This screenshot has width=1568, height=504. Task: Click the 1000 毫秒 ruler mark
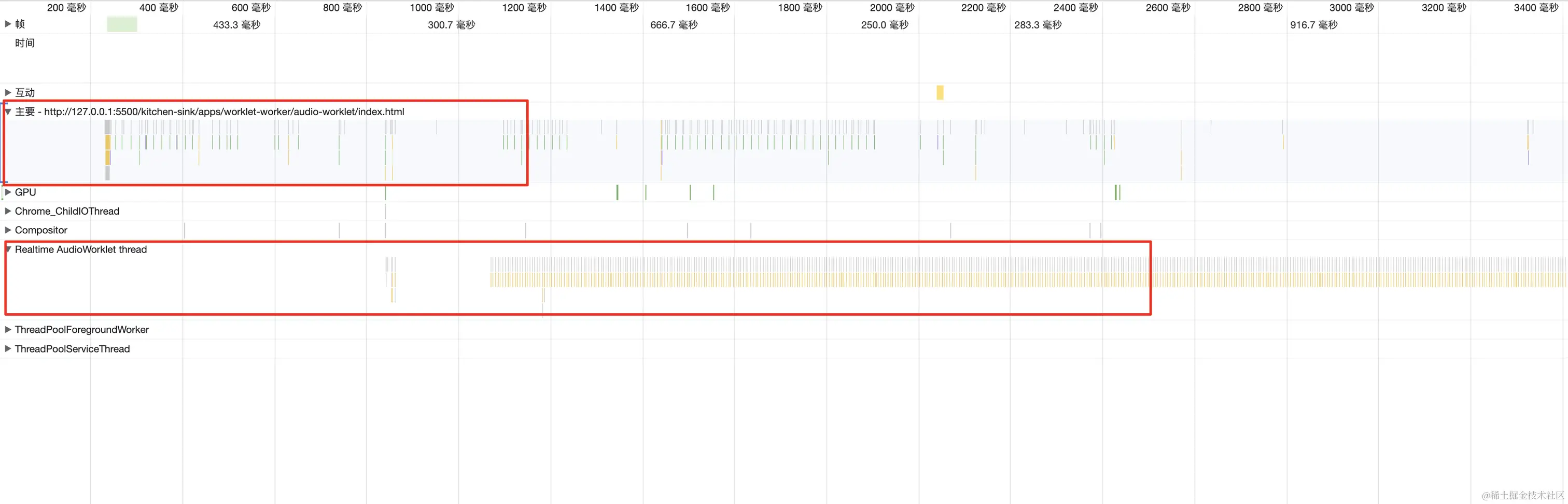pos(432,7)
